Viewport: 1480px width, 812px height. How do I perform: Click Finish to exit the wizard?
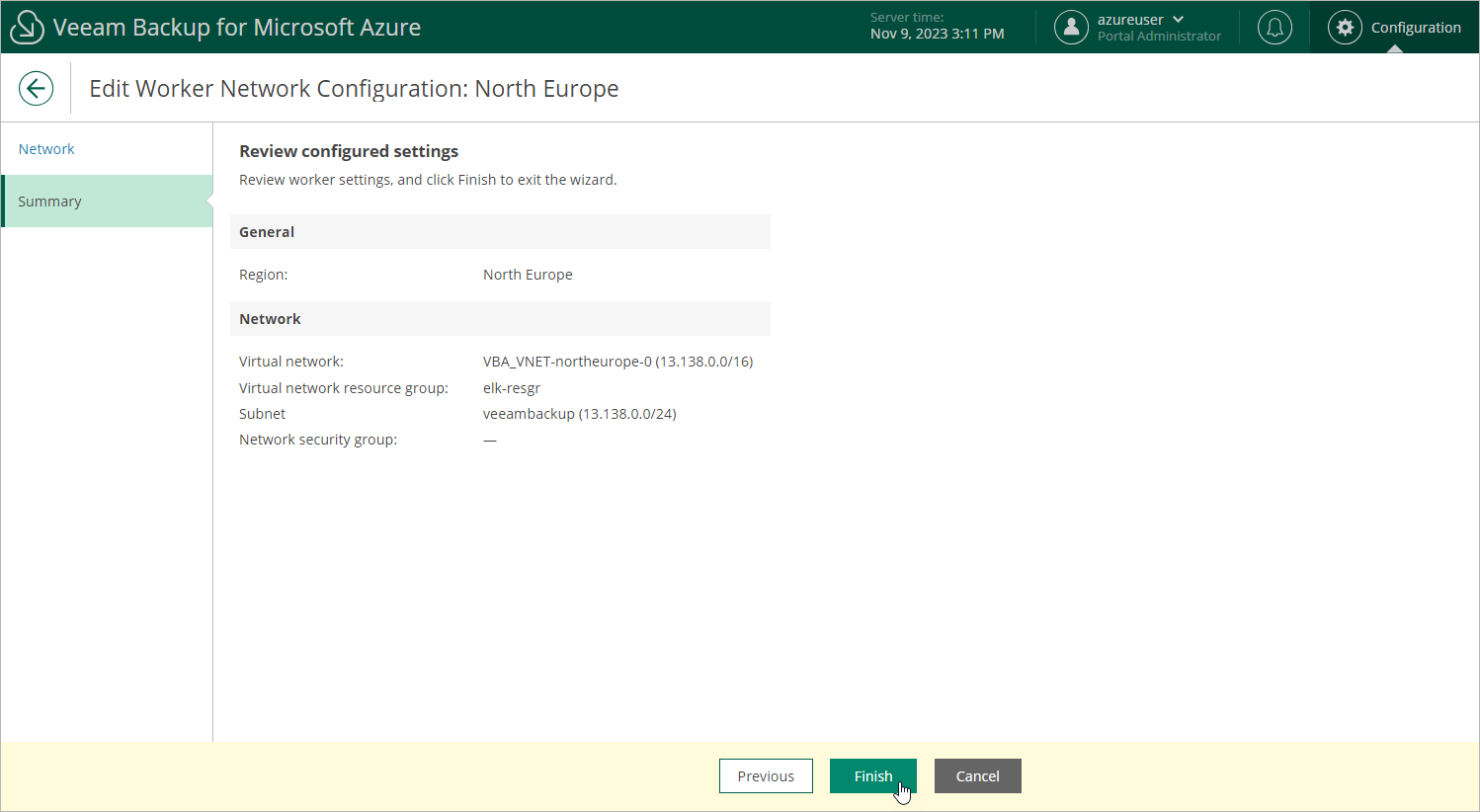tap(872, 776)
